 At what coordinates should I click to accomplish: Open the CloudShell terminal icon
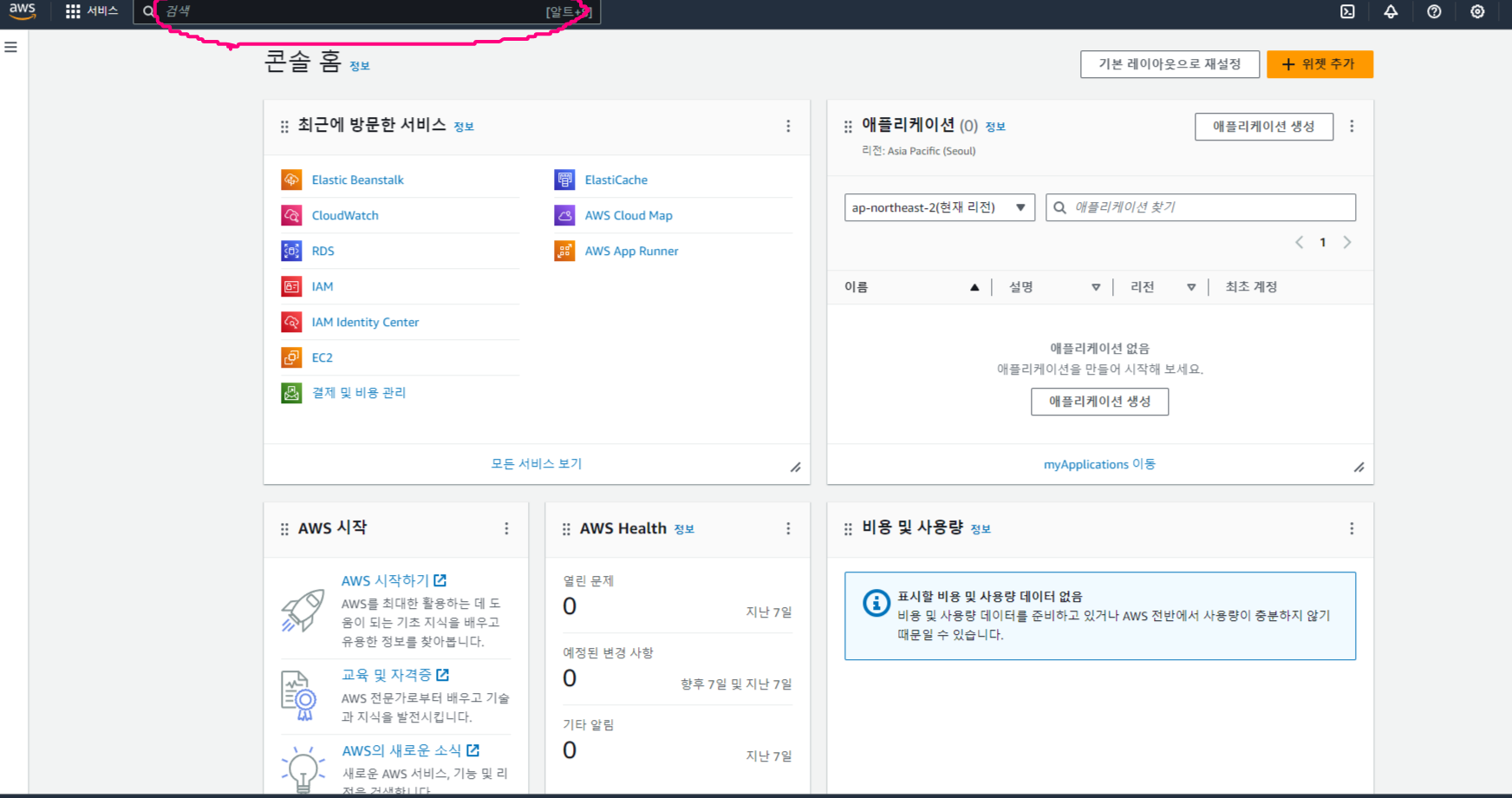pyautogui.click(x=1347, y=11)
